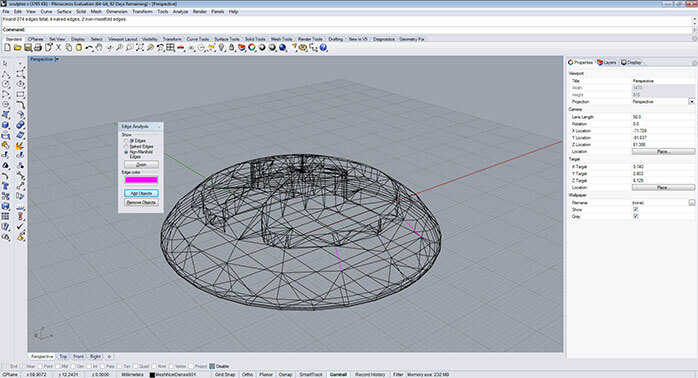The image size is (698, 378).
Task: Toggle the Mid osnap checkbox
Action: 58,366
